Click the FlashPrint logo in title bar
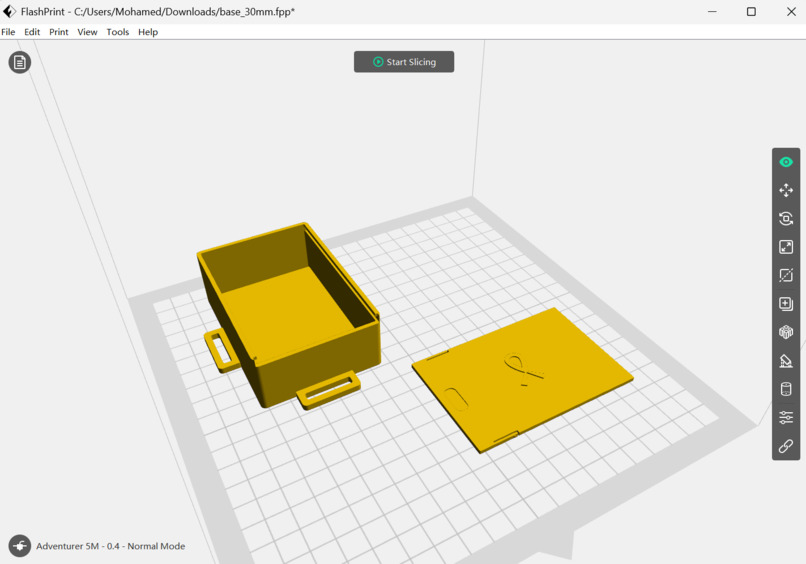This screenshot has width=806, height=564. (9, 11)
